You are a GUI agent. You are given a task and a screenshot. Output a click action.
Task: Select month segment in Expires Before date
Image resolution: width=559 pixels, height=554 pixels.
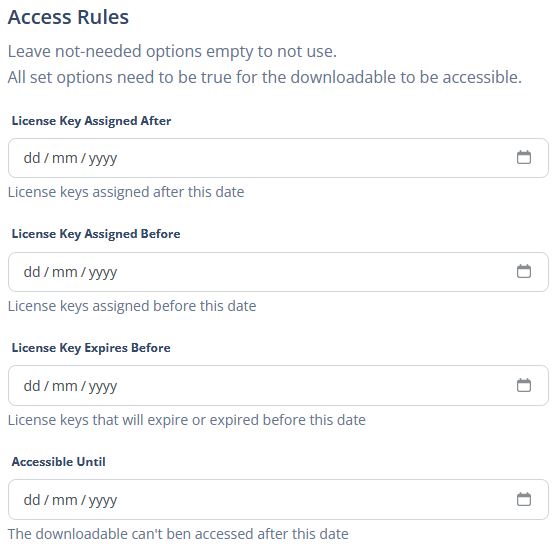[x=65, y=386]
